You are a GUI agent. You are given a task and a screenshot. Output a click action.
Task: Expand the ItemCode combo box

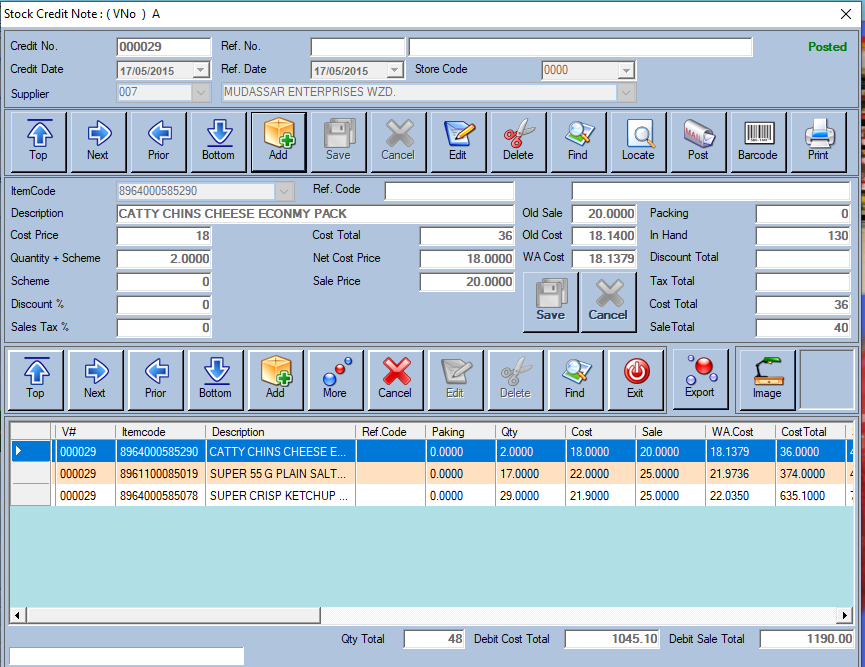pyautogui.click(x=284, y=191)
